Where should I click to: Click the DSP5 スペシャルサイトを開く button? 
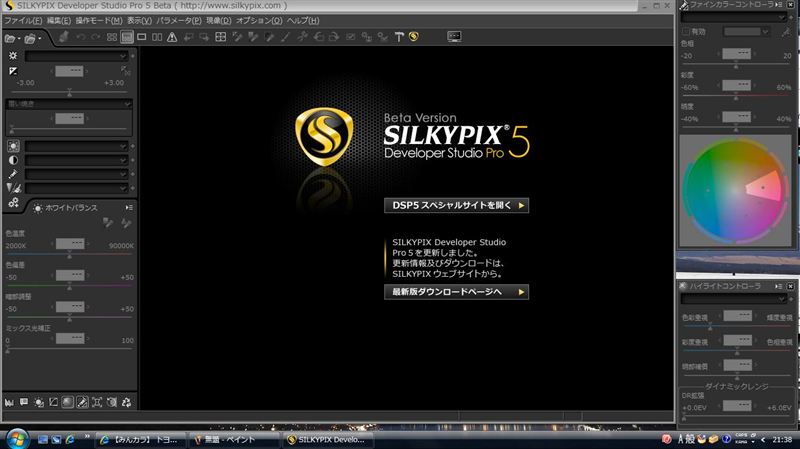[457, 206]
